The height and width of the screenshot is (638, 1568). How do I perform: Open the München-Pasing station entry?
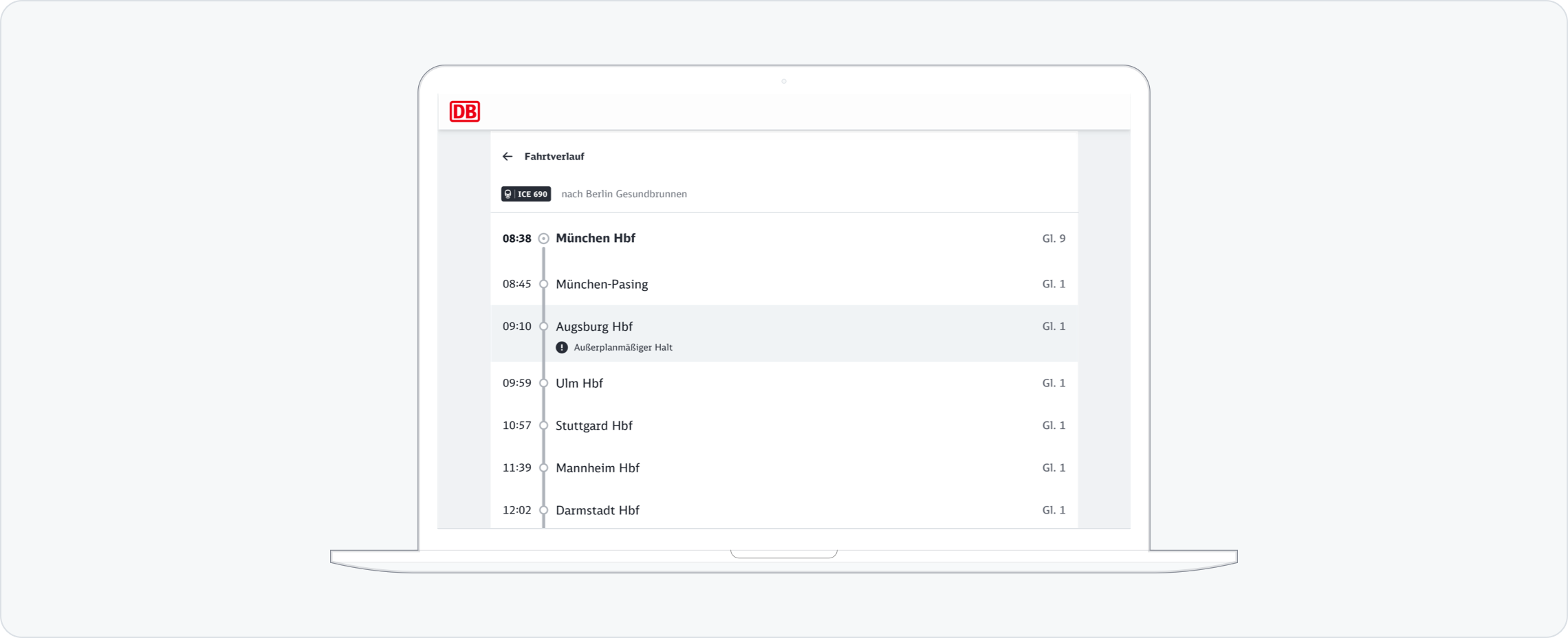click(x=602, y=284)
